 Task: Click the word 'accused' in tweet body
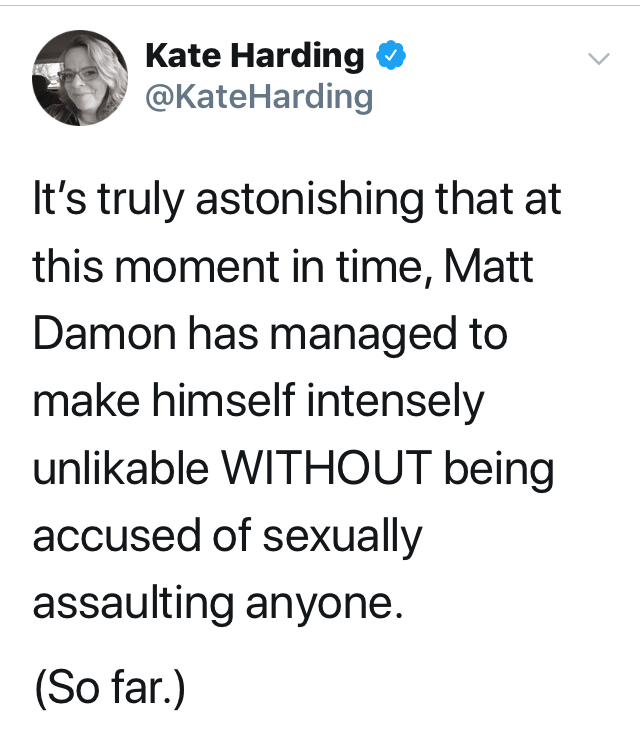click(117, 536)
